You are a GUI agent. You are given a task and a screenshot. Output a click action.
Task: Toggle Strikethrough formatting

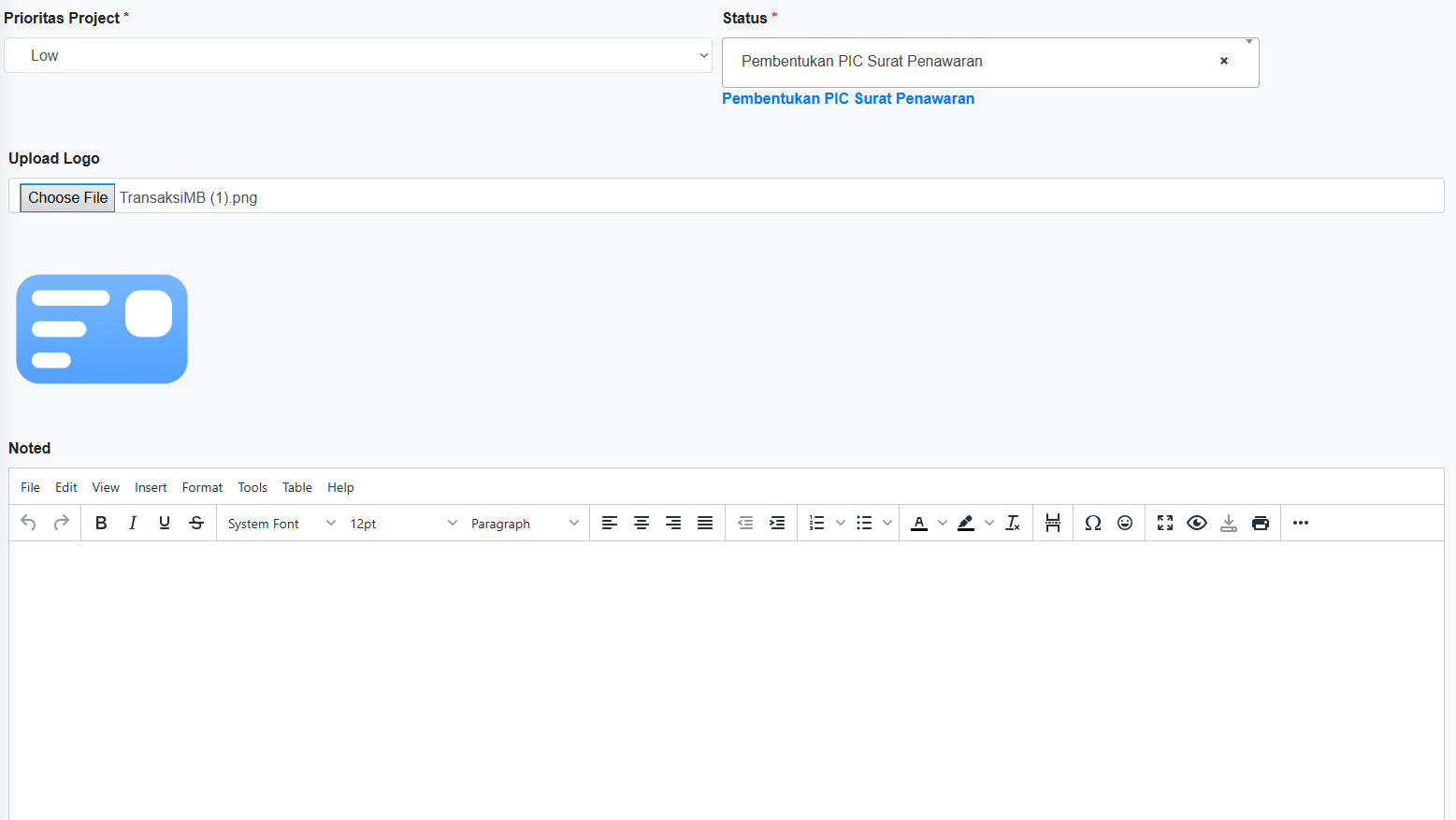click(x=196, y=523)
